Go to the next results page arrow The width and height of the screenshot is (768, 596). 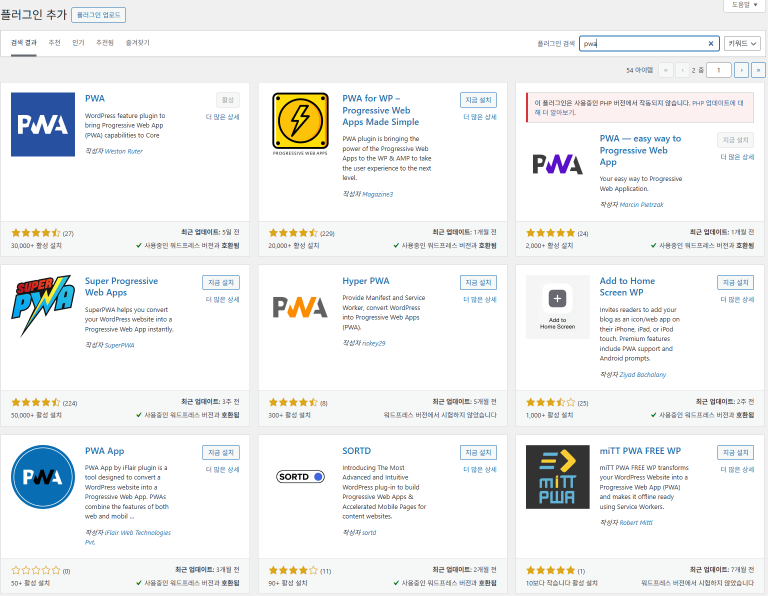point(742,70)
